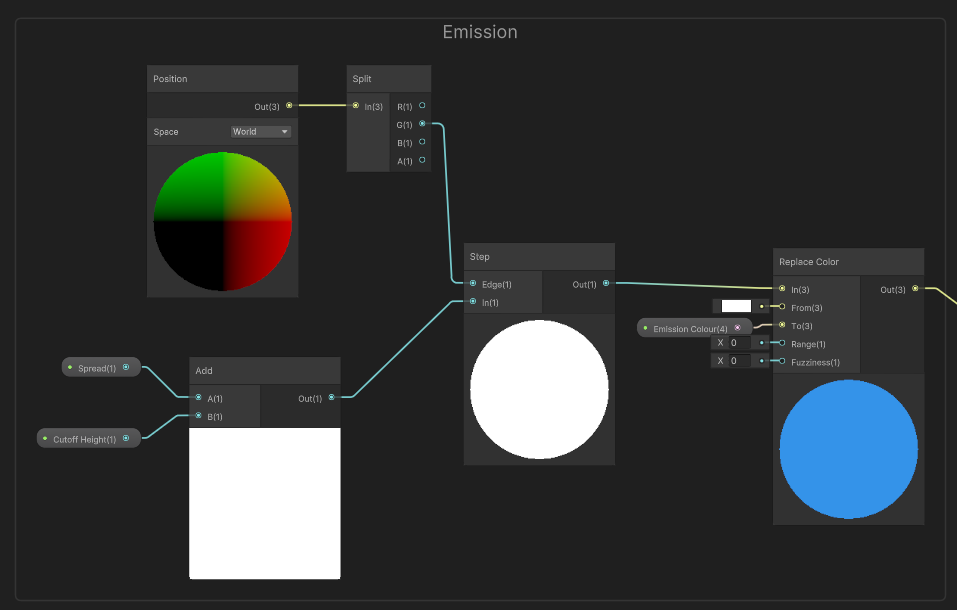The width and height of the screenshot is (957, 610).
Task: Click the Emission group title header
Action: tap(479, 32)
